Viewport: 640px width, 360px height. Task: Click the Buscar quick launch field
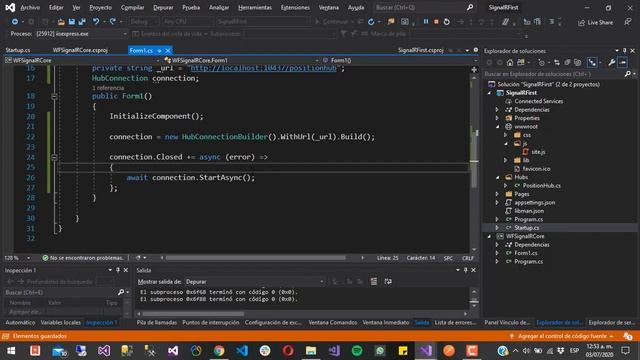(420, 7)
